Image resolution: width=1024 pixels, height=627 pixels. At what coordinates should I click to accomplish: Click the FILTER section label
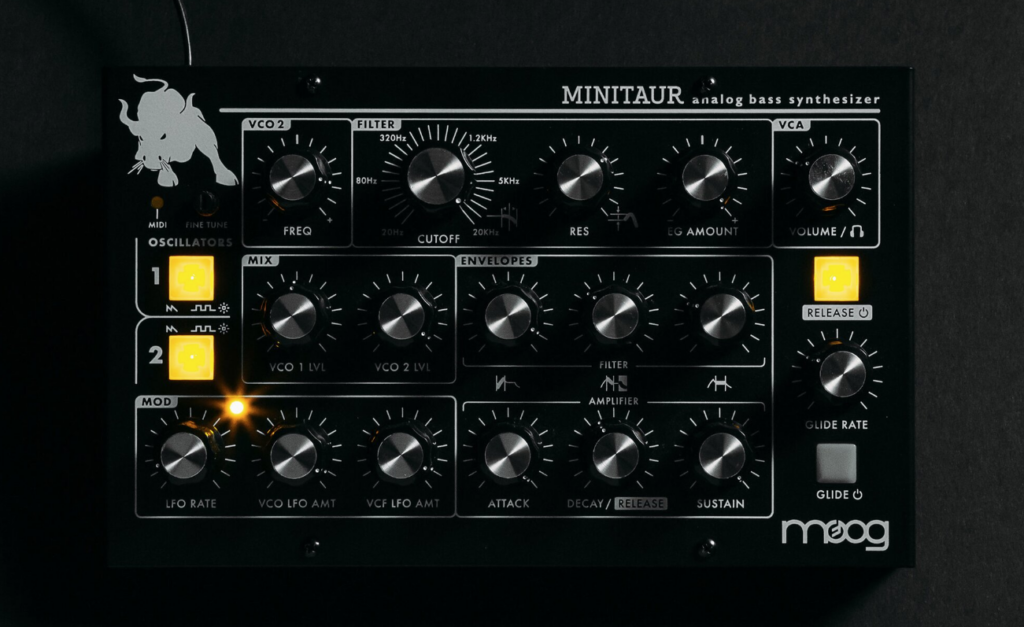[x=376, y=124]
